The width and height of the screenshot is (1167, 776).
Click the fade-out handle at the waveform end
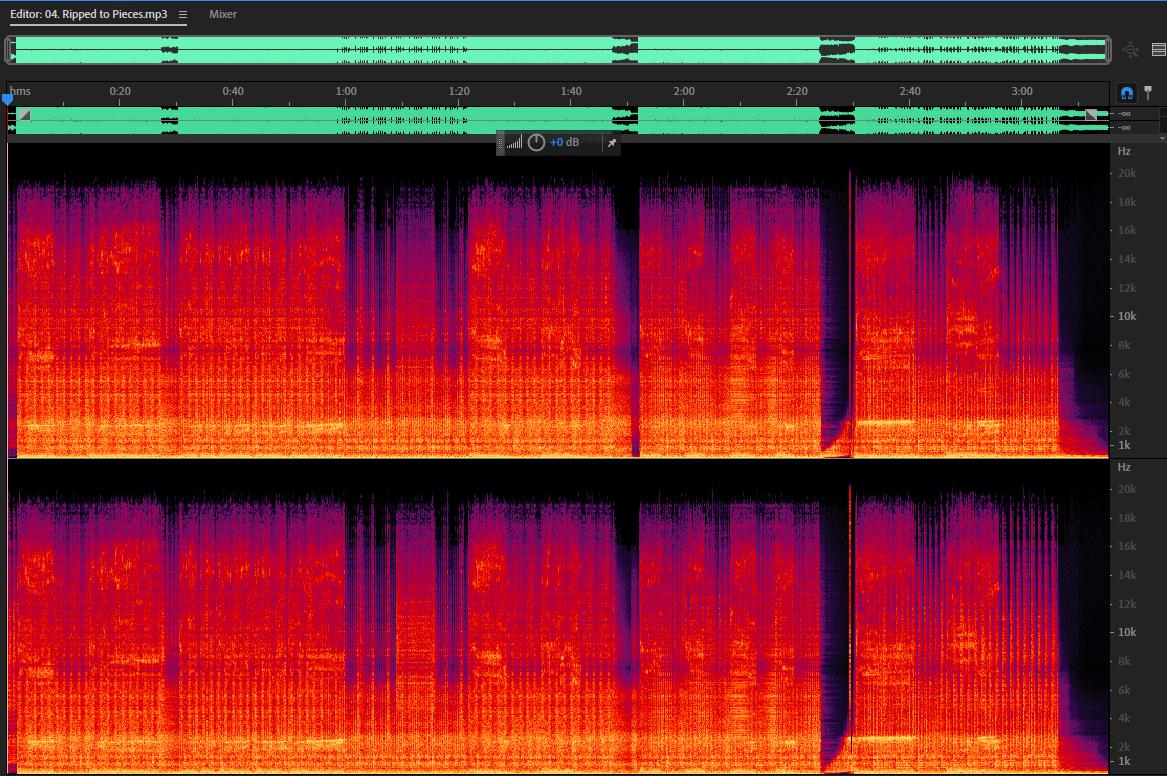[x=1090, y=115]
